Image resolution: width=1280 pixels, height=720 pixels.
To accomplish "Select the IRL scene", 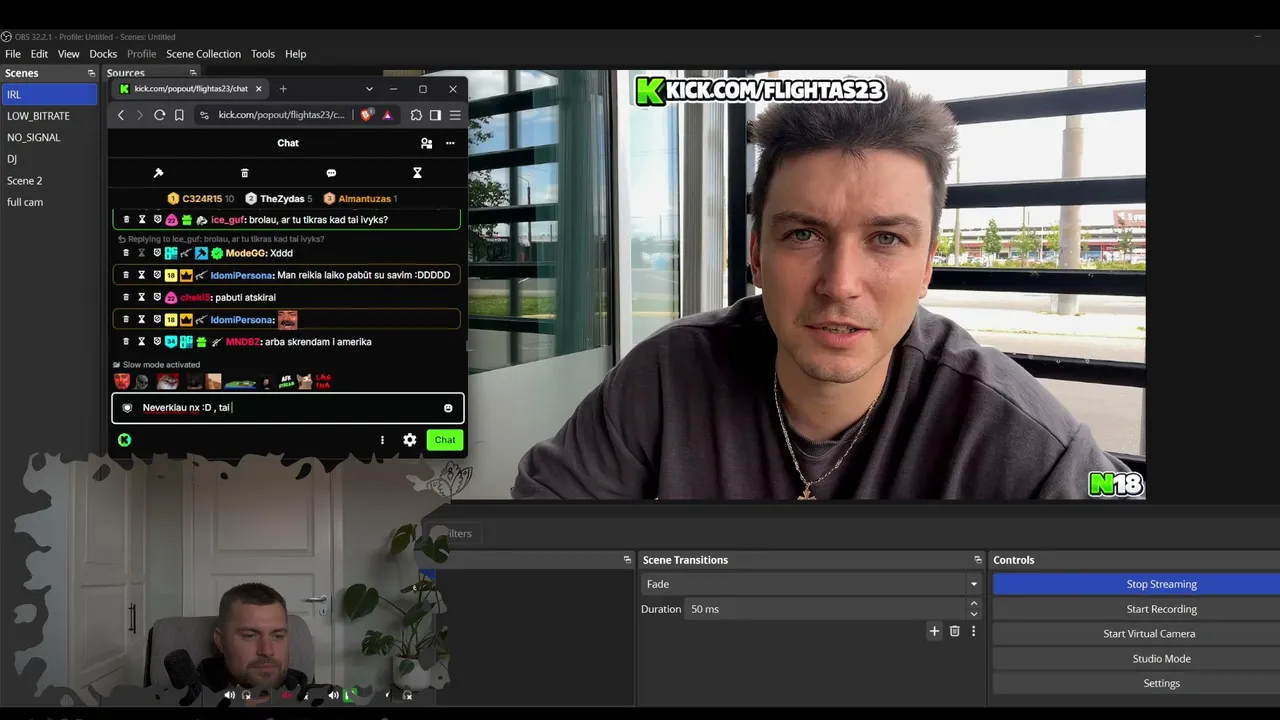I will click(49, 94).
